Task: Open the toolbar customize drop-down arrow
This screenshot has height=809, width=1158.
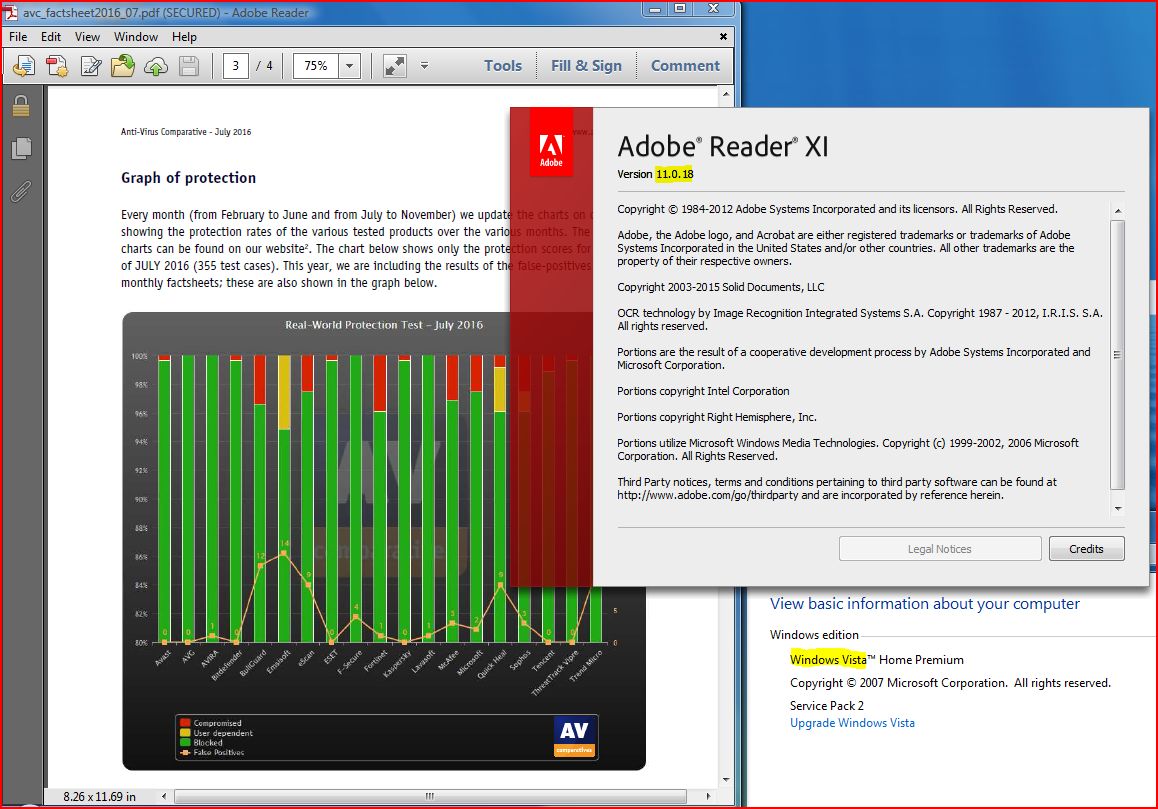Action: (x=425, y=65)
